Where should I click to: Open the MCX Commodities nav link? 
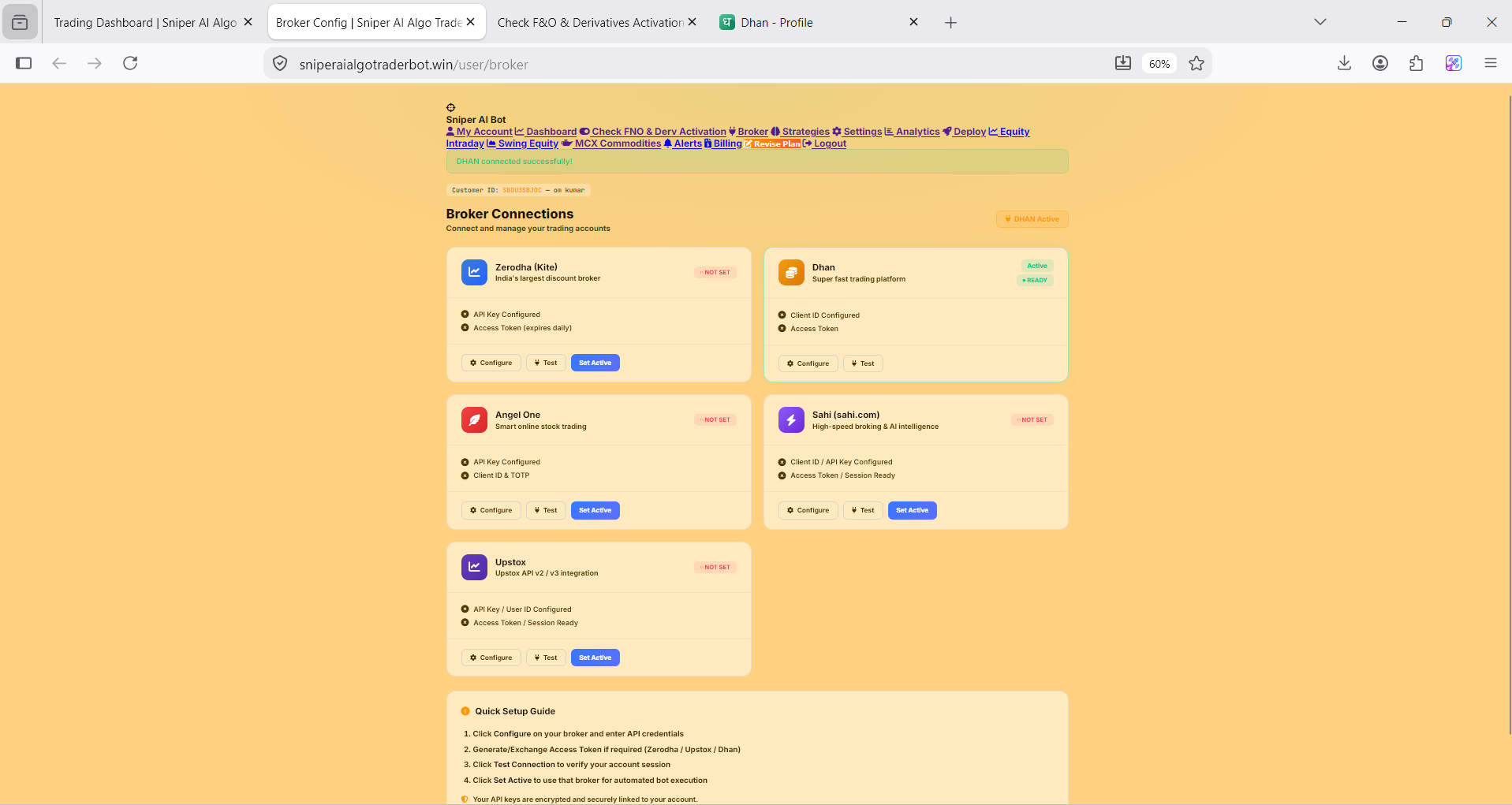pyautogui.click(x=611, y=143)
